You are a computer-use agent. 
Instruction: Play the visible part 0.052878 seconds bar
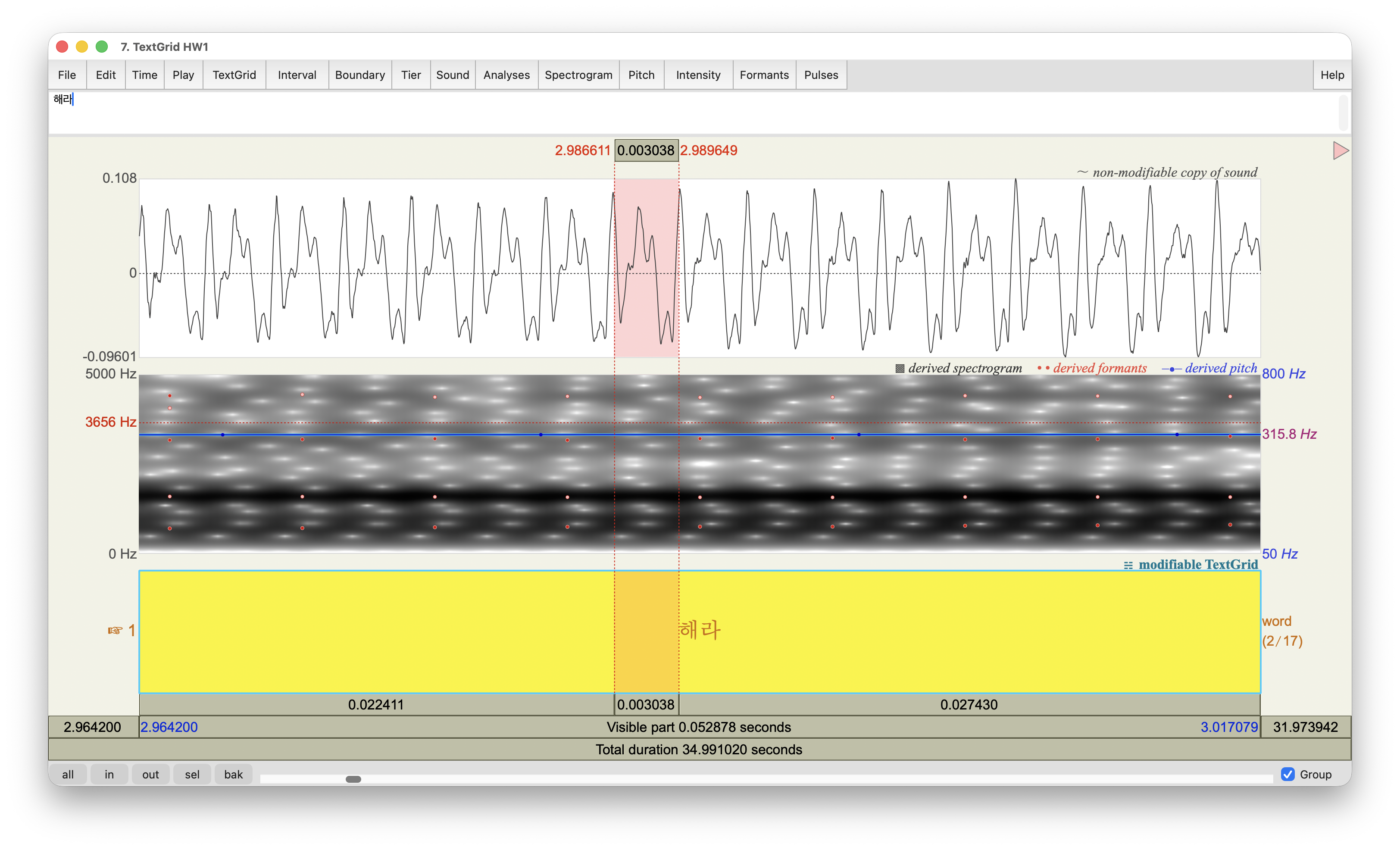698,727
